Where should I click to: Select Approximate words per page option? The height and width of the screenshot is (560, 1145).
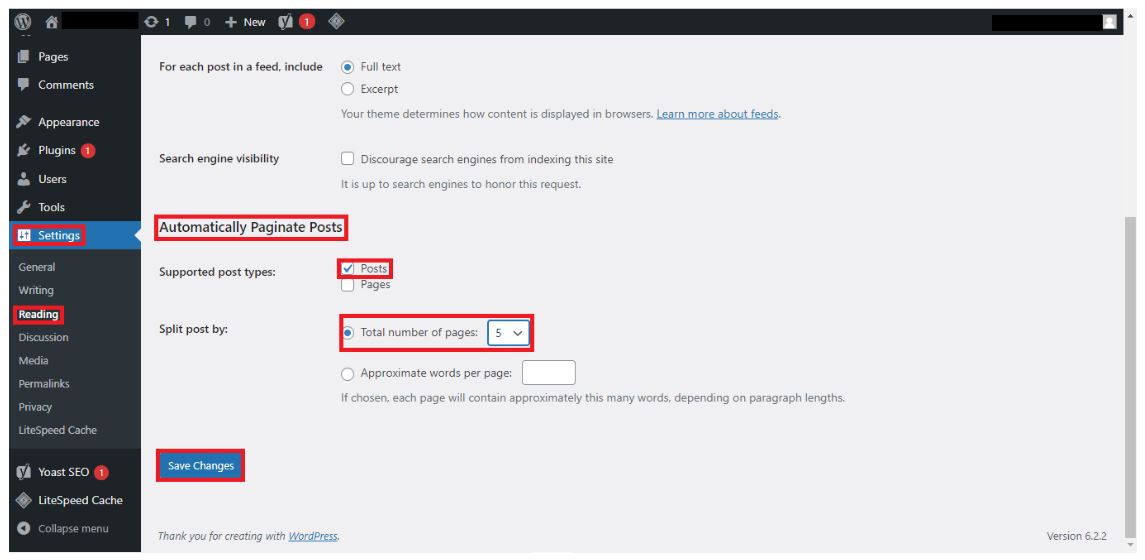[x=348, y=374]
